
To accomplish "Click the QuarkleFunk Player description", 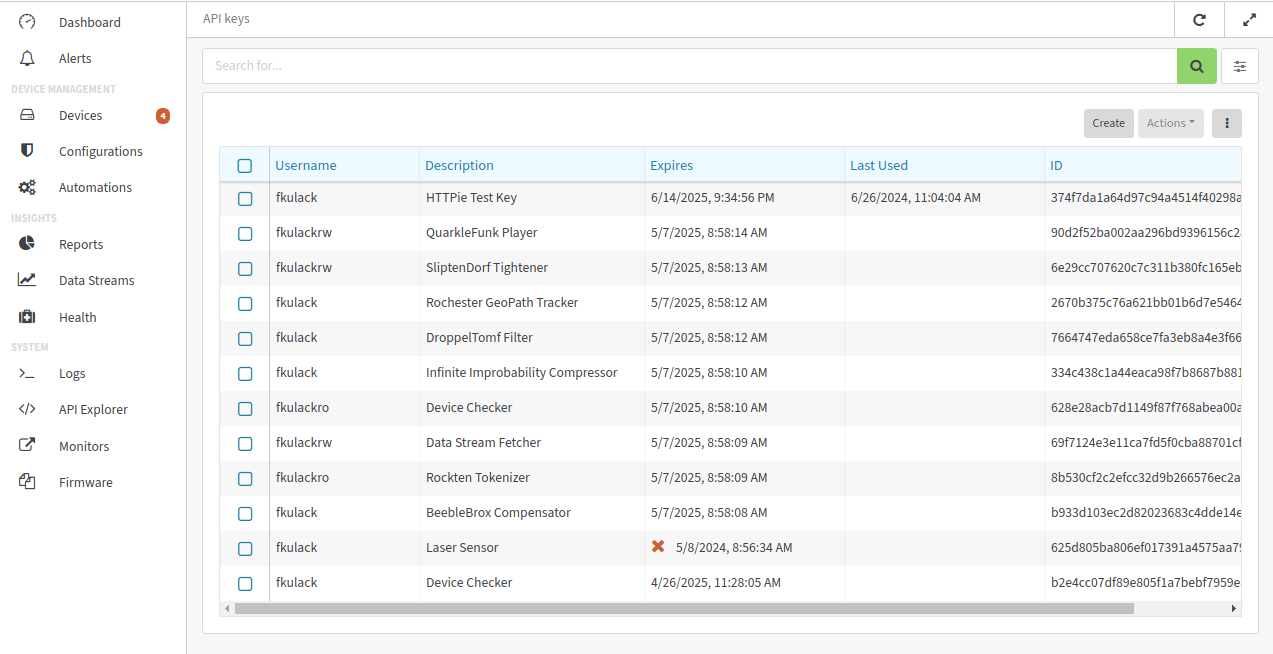I will coord(482,232).
